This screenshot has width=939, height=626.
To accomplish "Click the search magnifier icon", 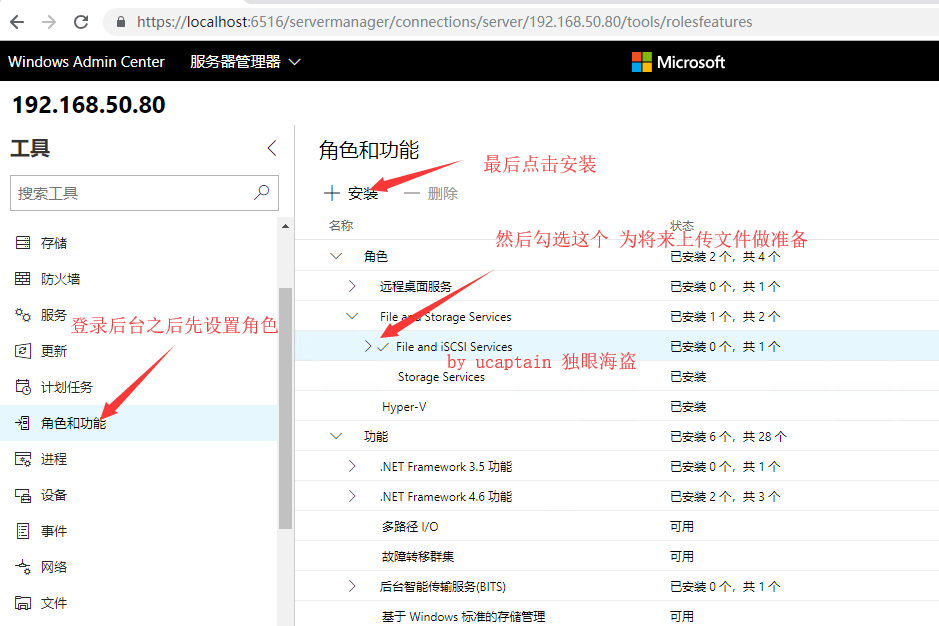I will pyautogui.click(x=262, y=192).
